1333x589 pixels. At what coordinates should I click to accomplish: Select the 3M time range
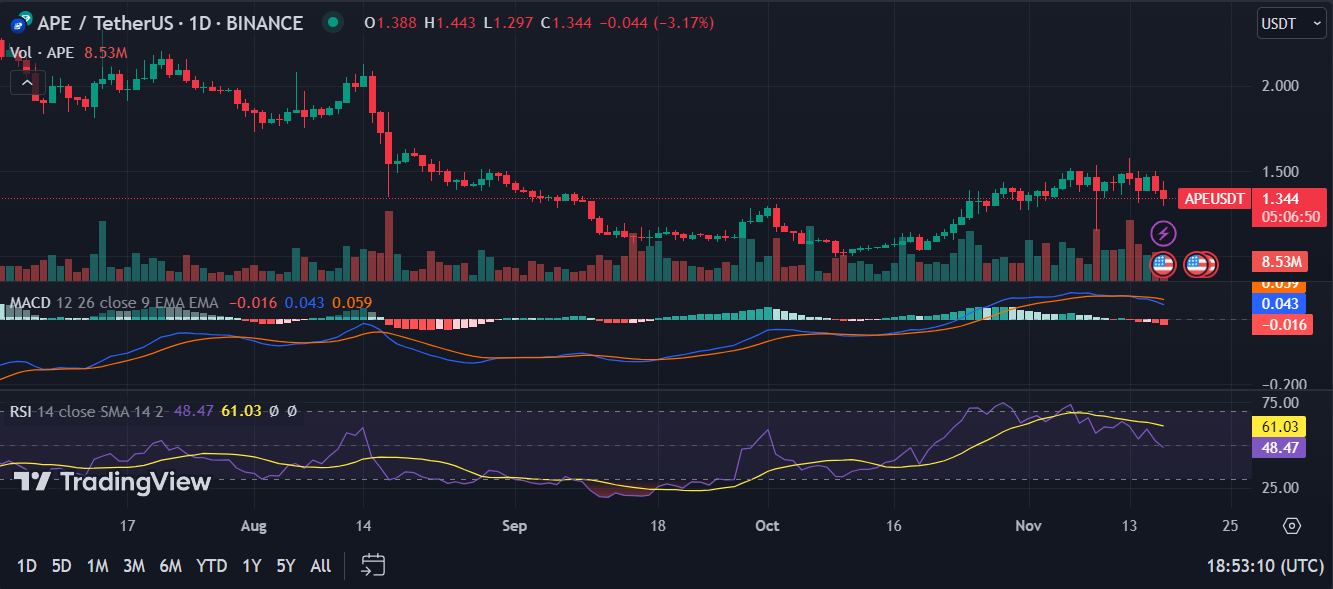click(x=134, y=566)
